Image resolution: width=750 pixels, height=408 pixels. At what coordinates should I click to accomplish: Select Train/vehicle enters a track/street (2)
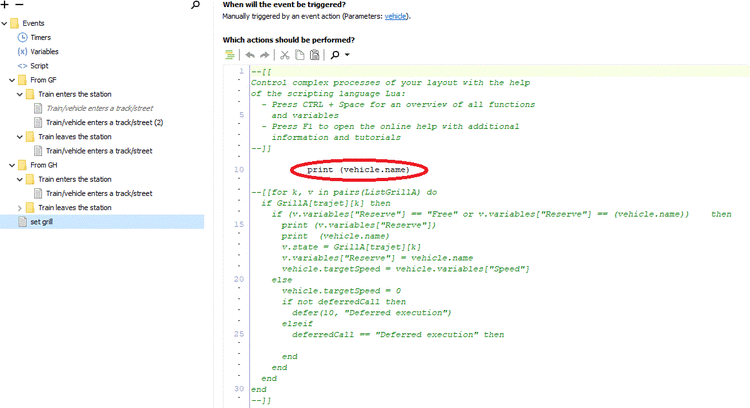tap(105, 122)
